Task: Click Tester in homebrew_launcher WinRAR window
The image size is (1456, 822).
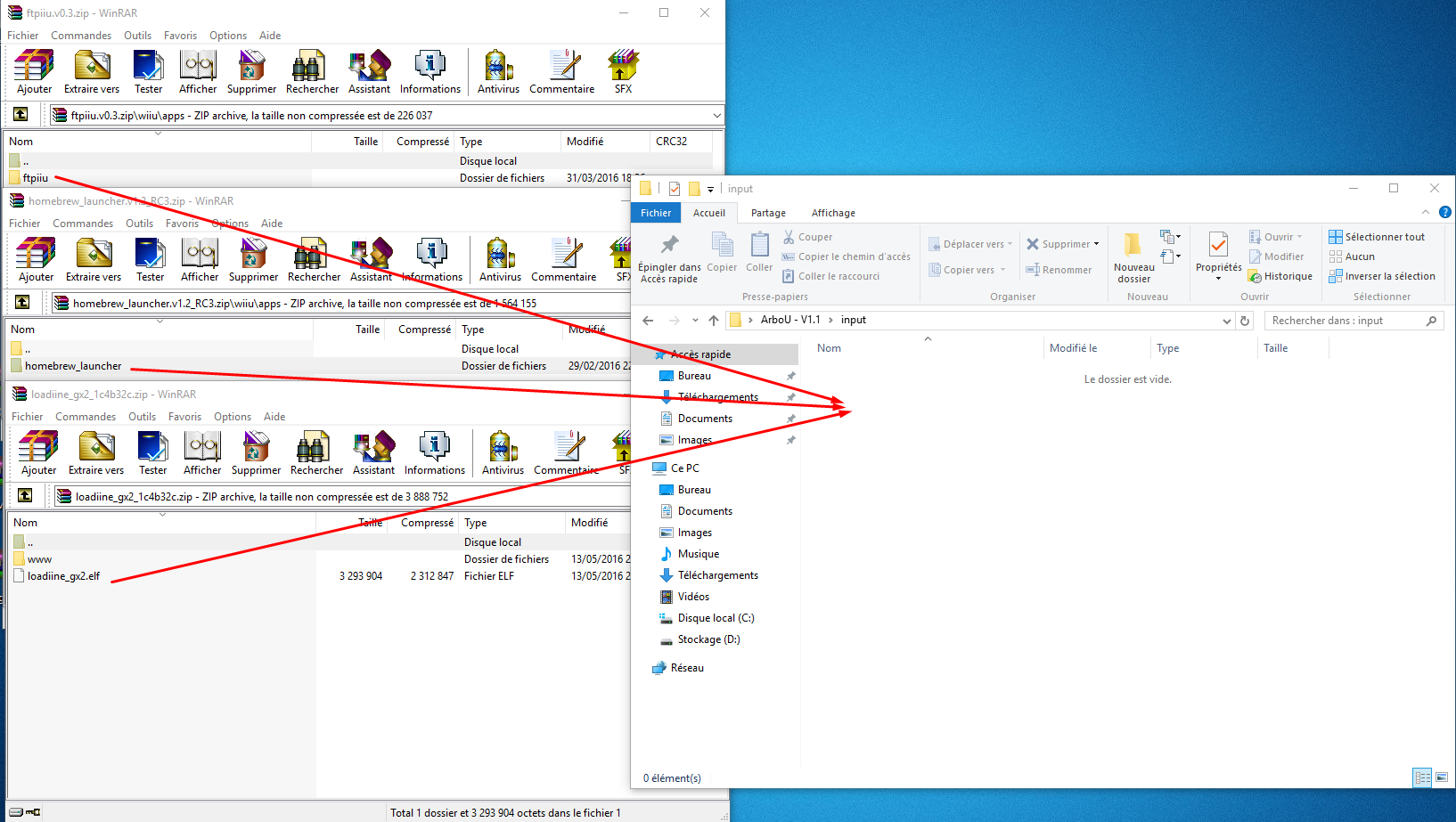Action: point(150,260)
